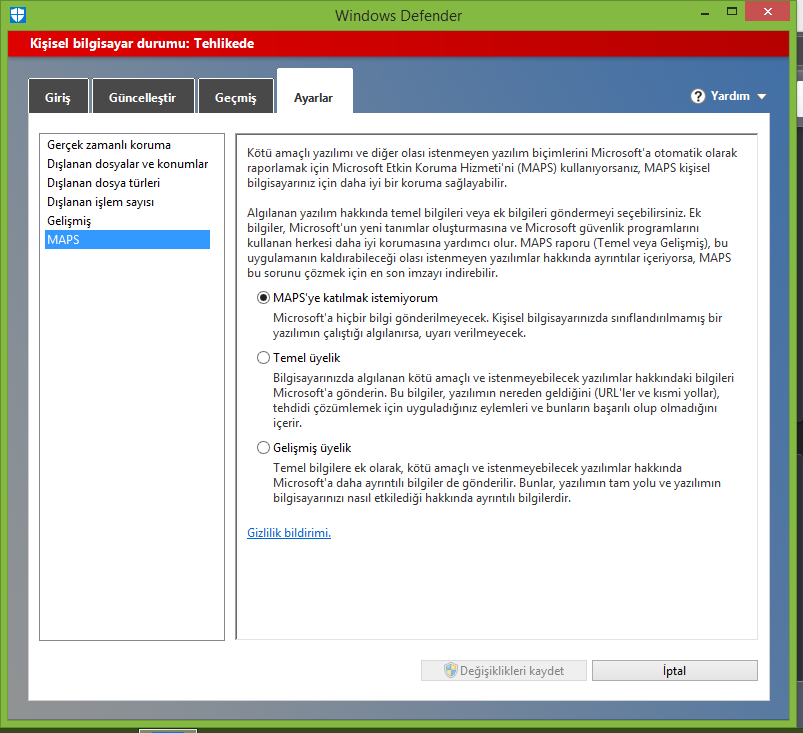Minimize the Windows Defender window
Image resolution: width=803 pixels, height=733 pixels.
pyautogui.click(x=705, y=12)
